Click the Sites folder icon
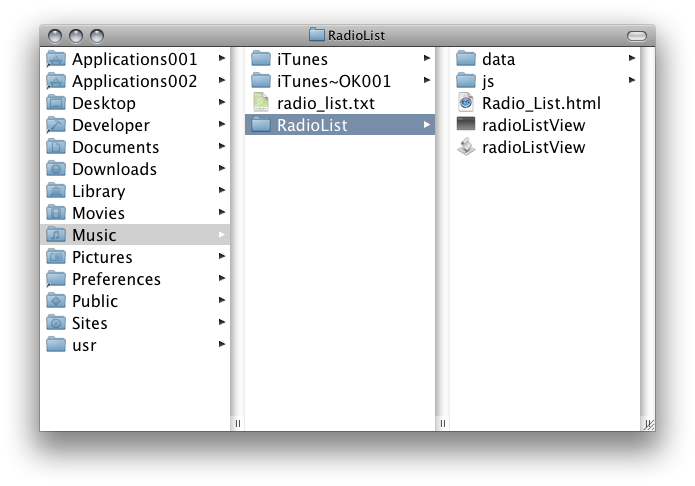This screenshot has height=486, width=695. click(56, 323)
